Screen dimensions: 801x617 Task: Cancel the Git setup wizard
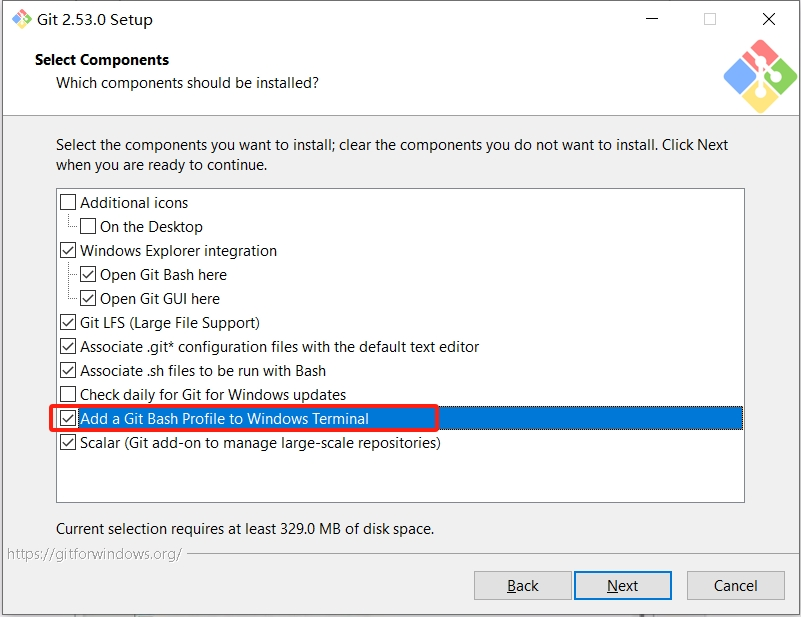pos(735,585)
